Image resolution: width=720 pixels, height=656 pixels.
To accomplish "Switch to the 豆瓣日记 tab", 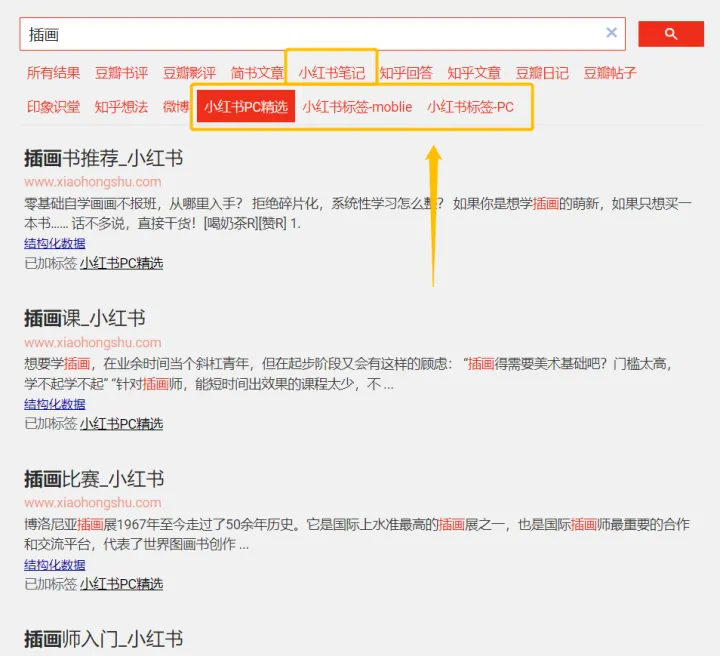I will tap(542, 73).
